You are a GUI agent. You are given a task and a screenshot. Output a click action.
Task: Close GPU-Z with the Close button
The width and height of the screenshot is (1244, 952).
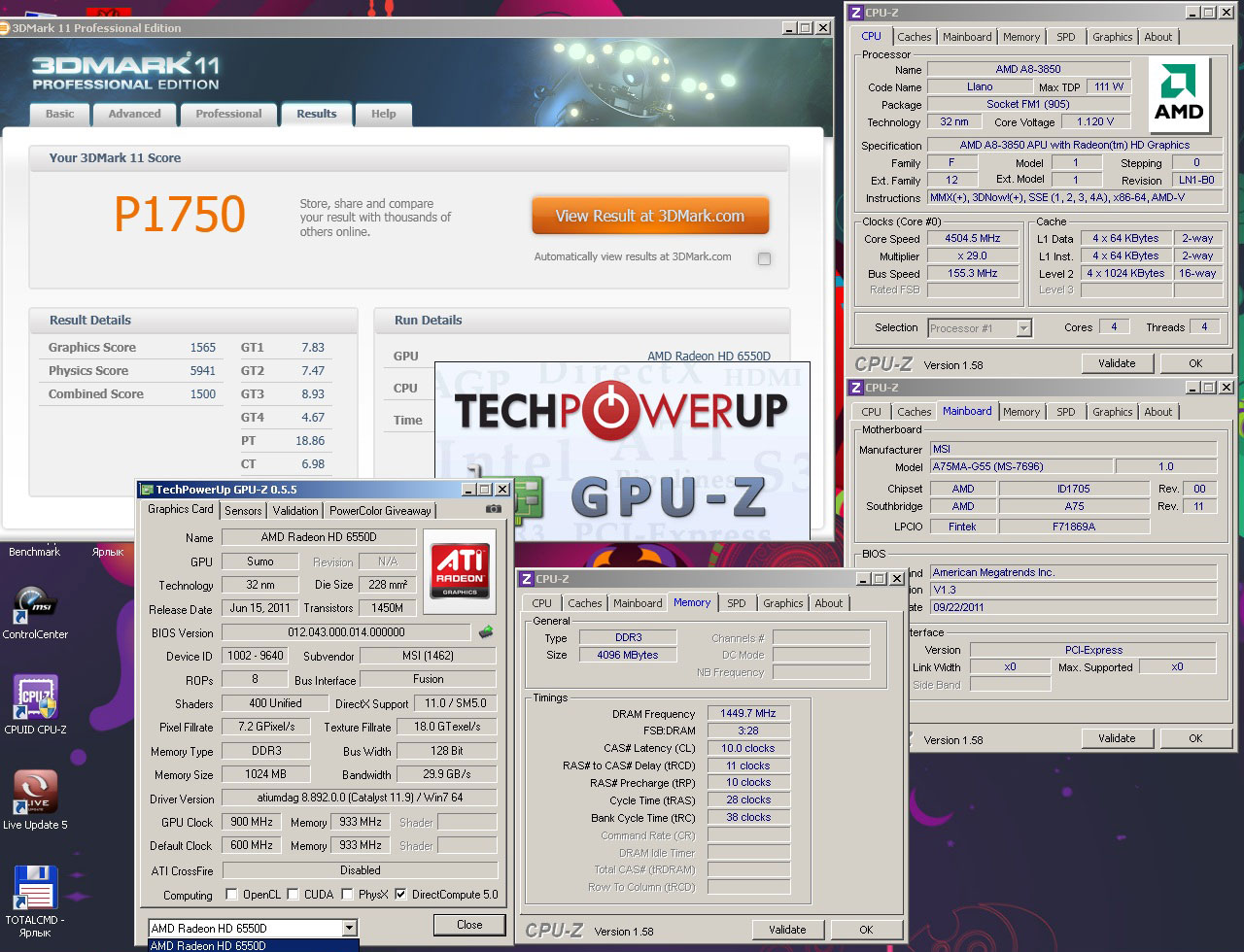[x=469, y=925]
